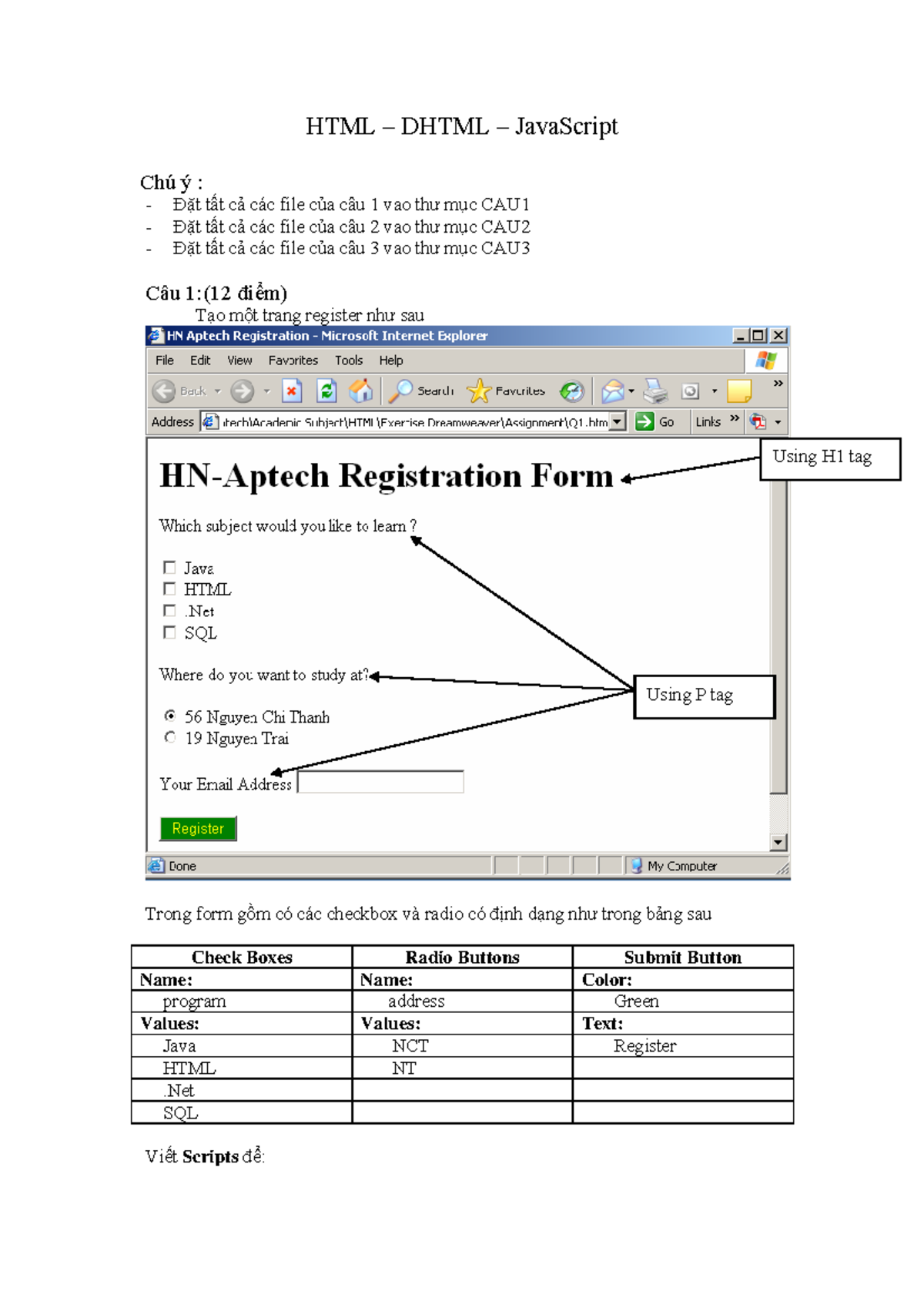
Task: Click the Refresh page icon
Action: coord(326,391)
